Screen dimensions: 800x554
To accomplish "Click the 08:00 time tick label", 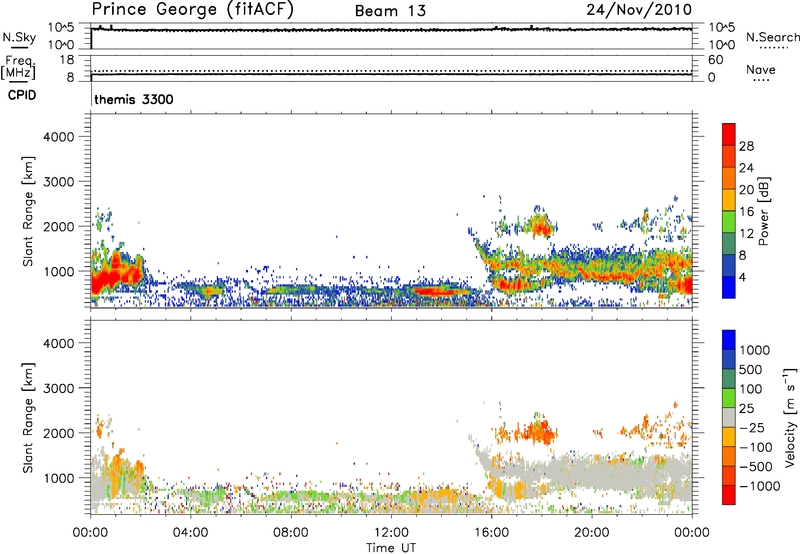I will pos(291,533).
